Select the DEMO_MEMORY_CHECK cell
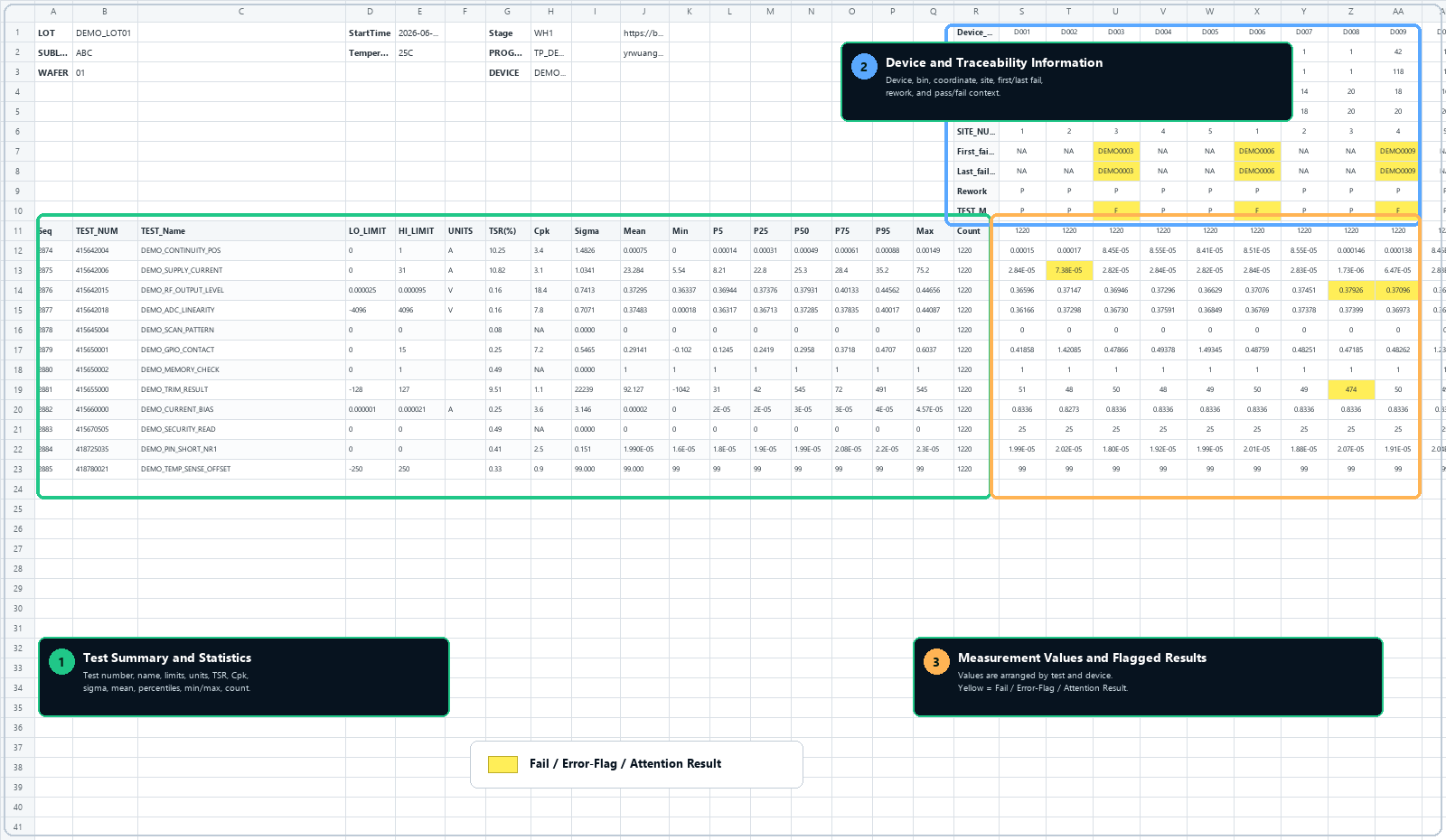 [242, 370]
